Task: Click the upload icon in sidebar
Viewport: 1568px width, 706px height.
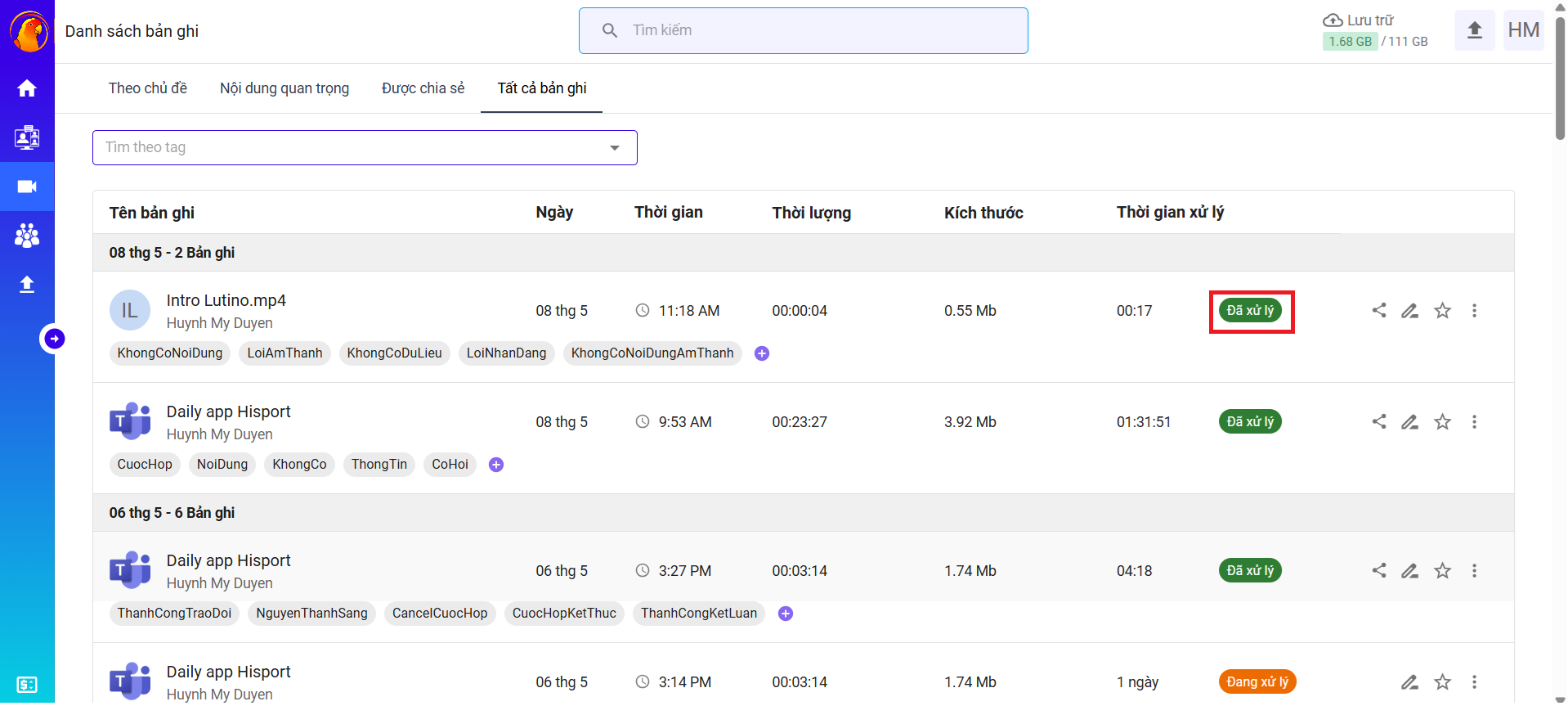Action: 27,284
